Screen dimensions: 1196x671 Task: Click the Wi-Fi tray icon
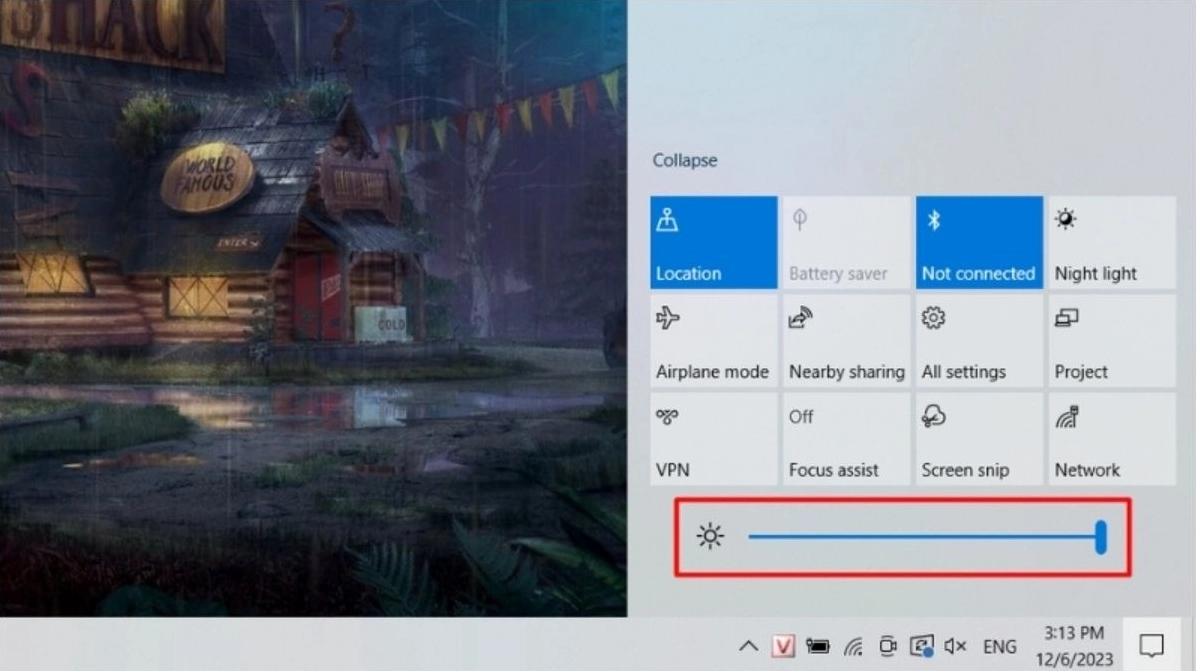(x=853, y=646)
